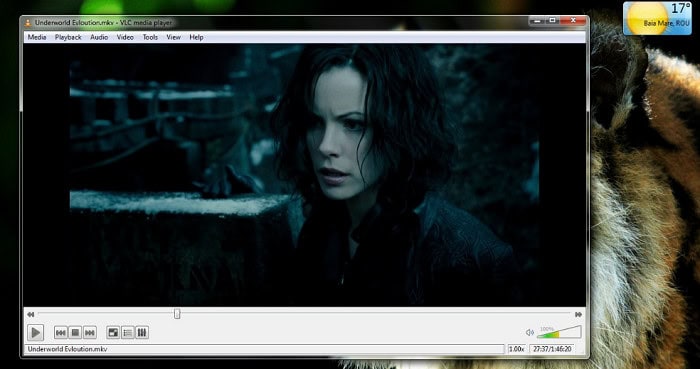Skip to next media in playlist
Viewport: 700px width, 369px height.
pyautogui.click(x=90, y=332)
